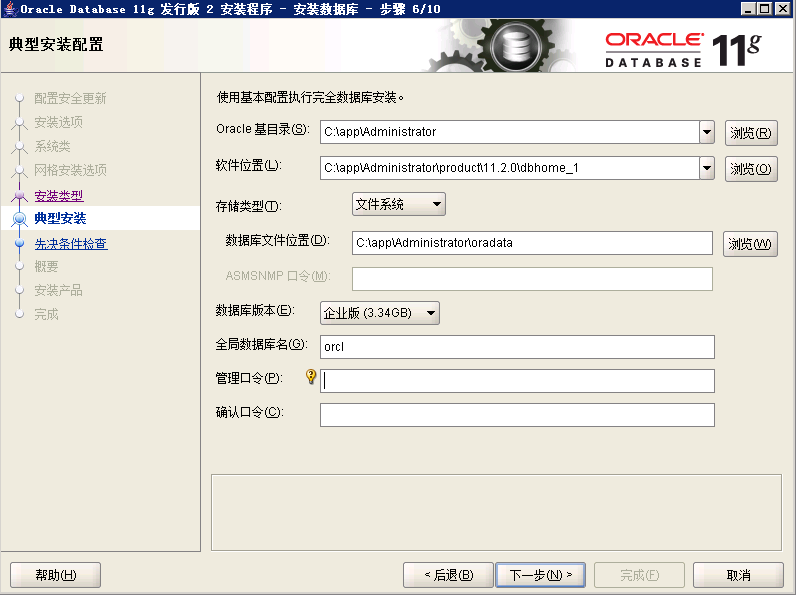This screenshot has width=796, height=595.
Task: Open the 数据库版本 企业版 dropdown
Action: tap(379, 313)
